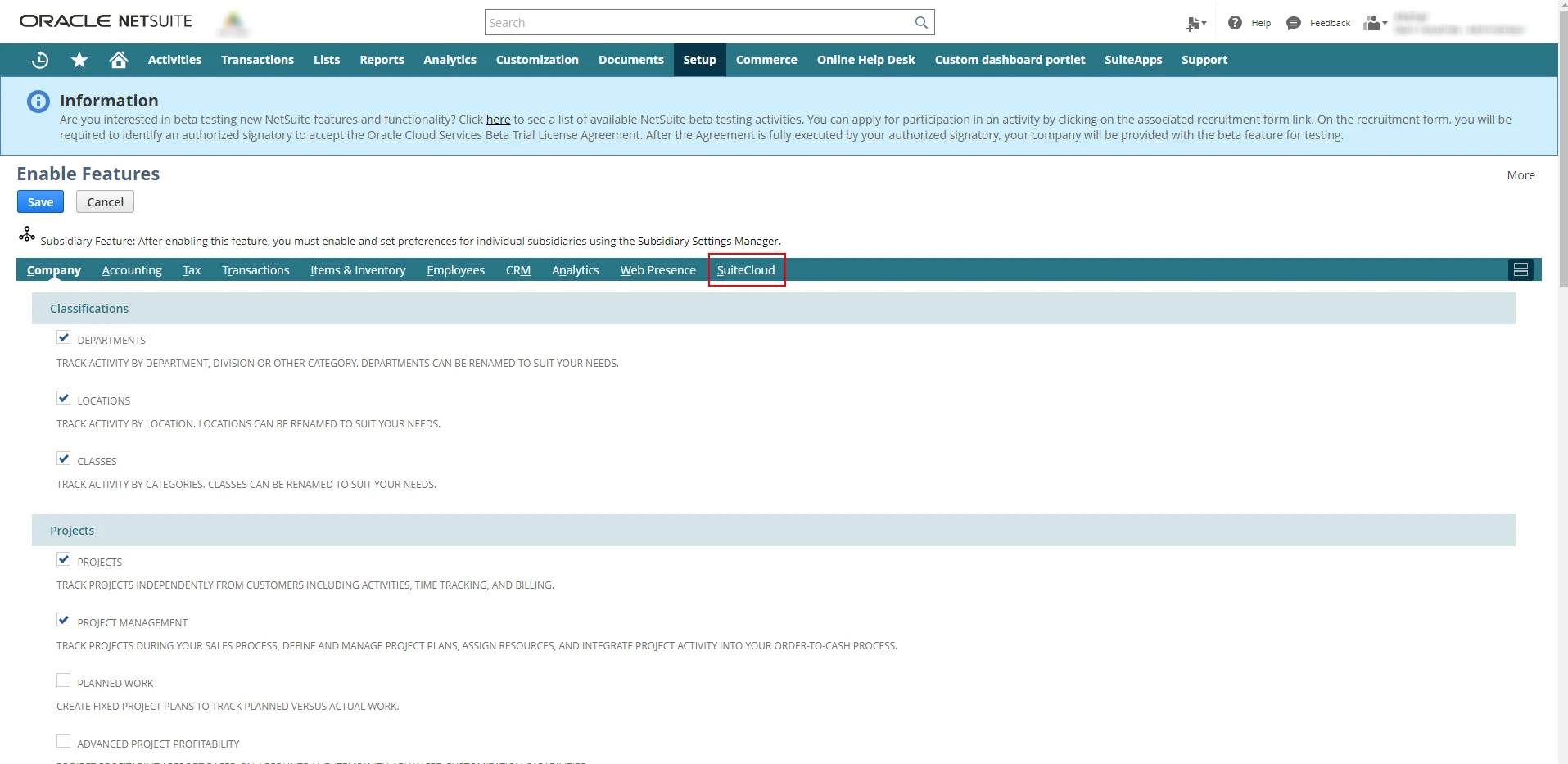Expand the More options link
The height and width of the screenshot is (764, 1568).
1521,175
